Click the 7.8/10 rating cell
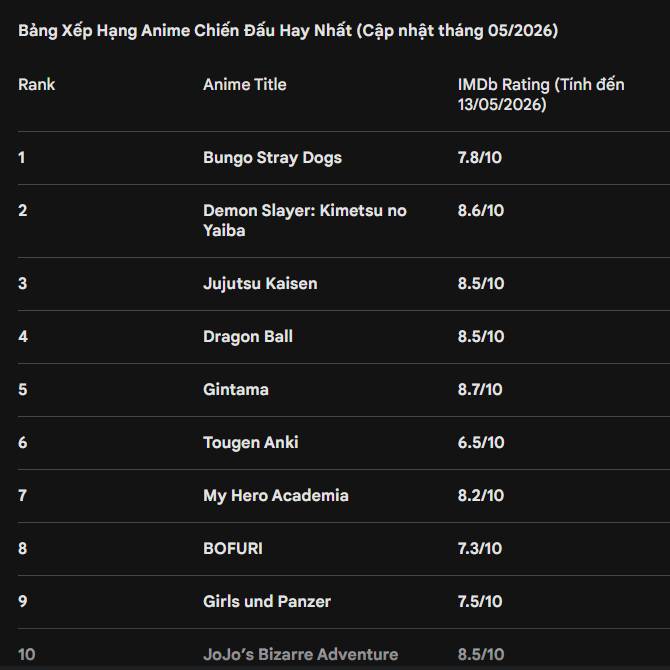The image size is (670, 670). pyautogui.click(x=479, y=158)
